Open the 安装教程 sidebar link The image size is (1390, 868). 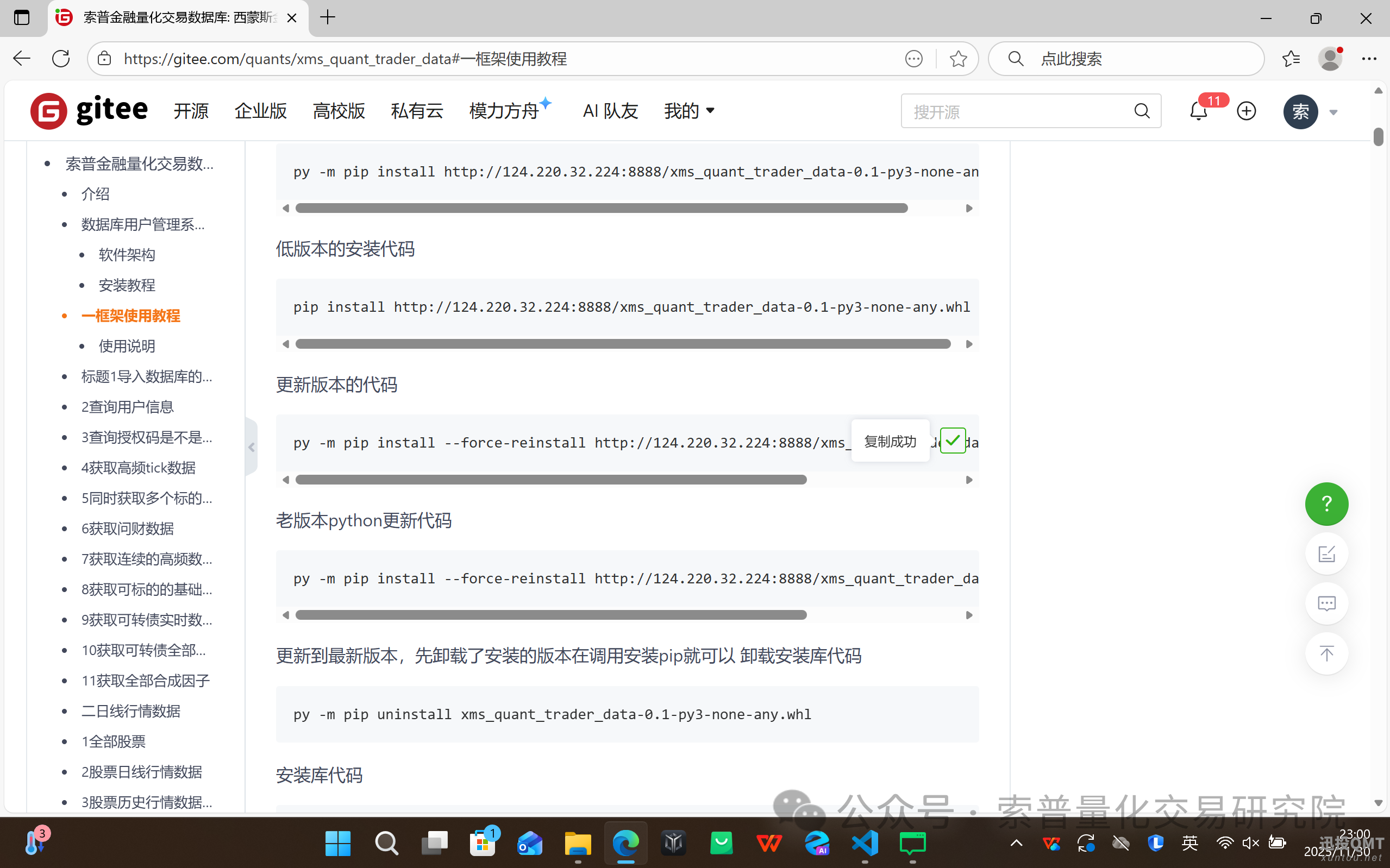127,285
